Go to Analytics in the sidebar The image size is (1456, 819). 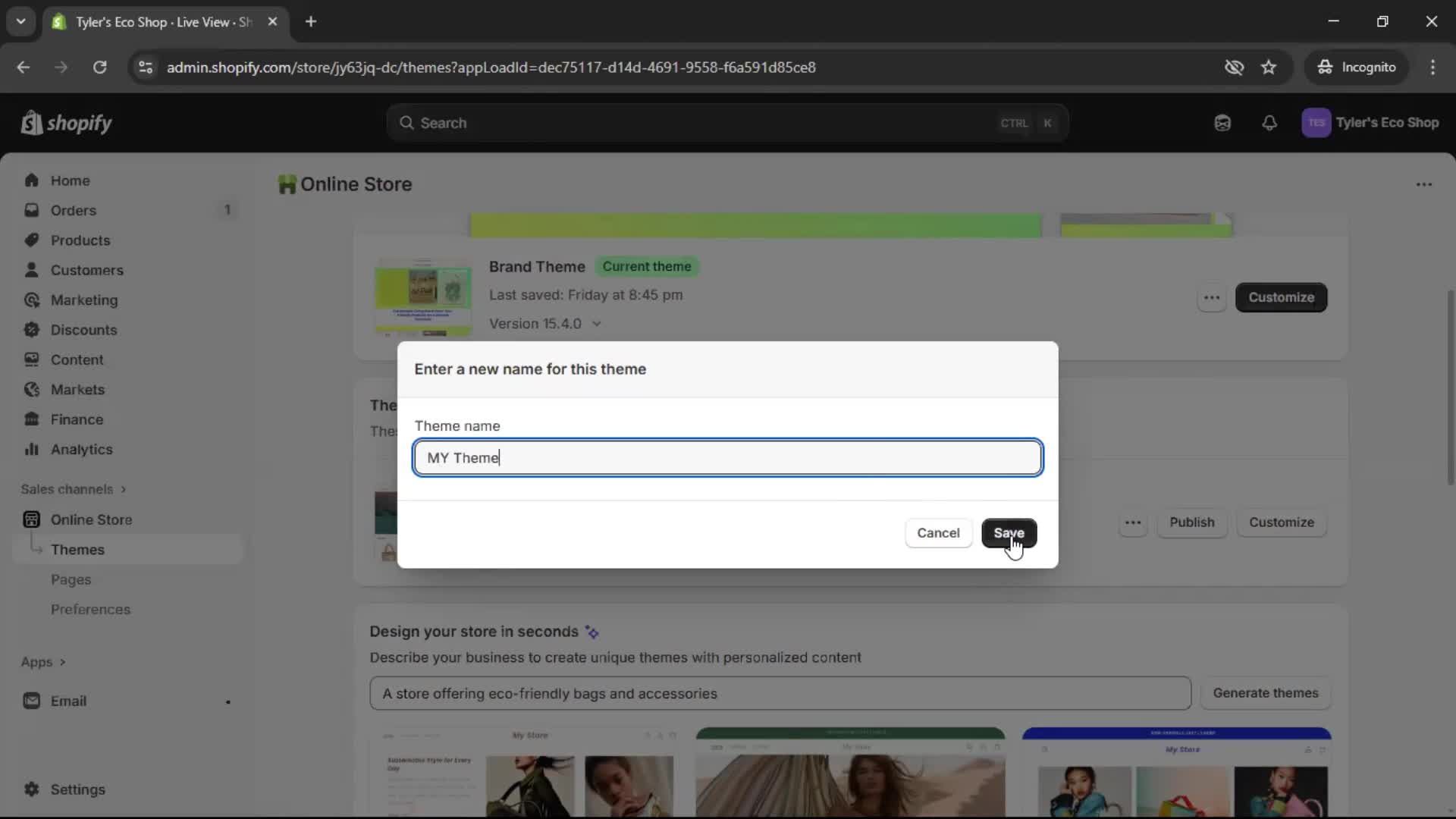[80, 449]
